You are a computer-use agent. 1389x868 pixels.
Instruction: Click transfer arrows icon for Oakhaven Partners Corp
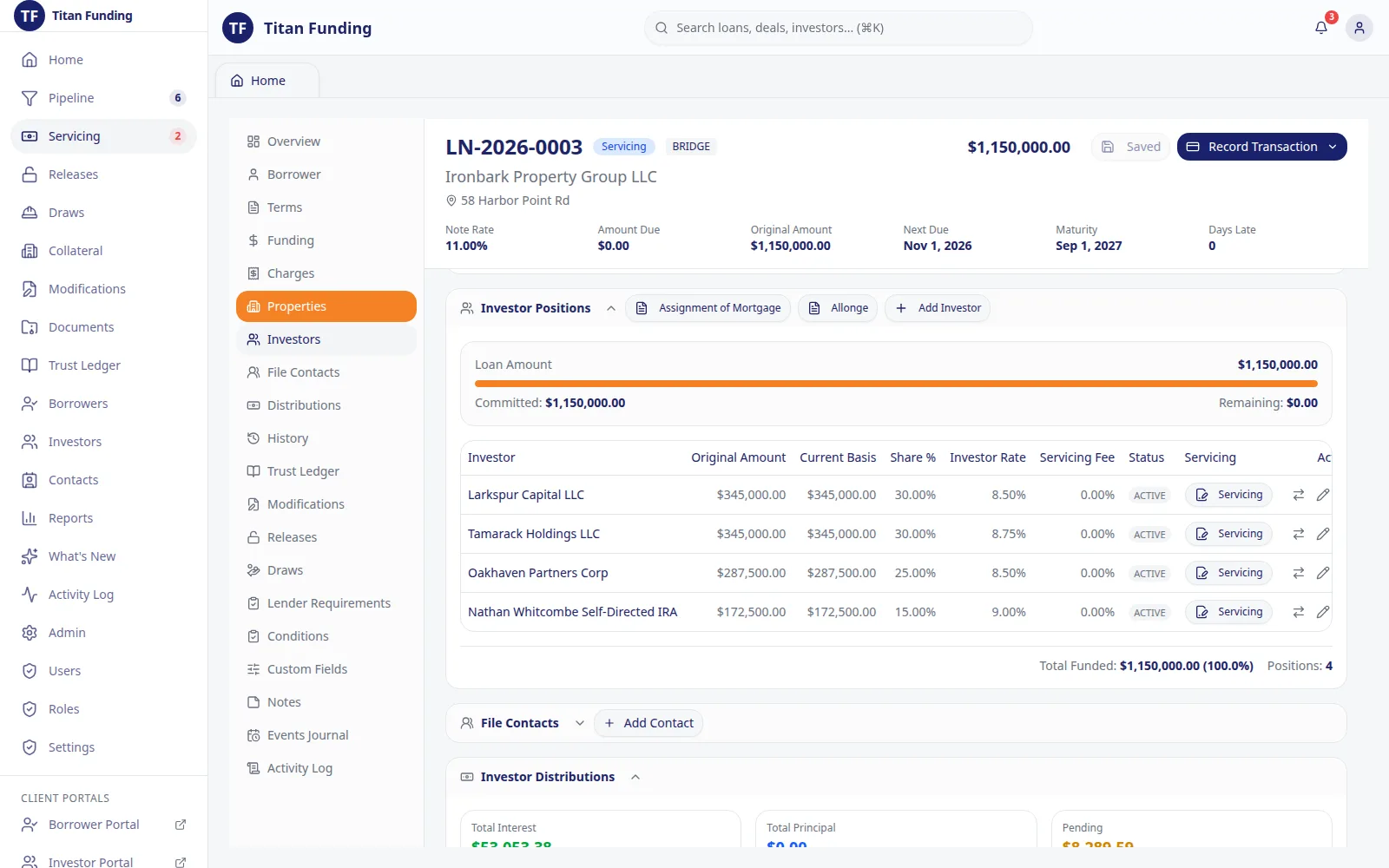1299,573
